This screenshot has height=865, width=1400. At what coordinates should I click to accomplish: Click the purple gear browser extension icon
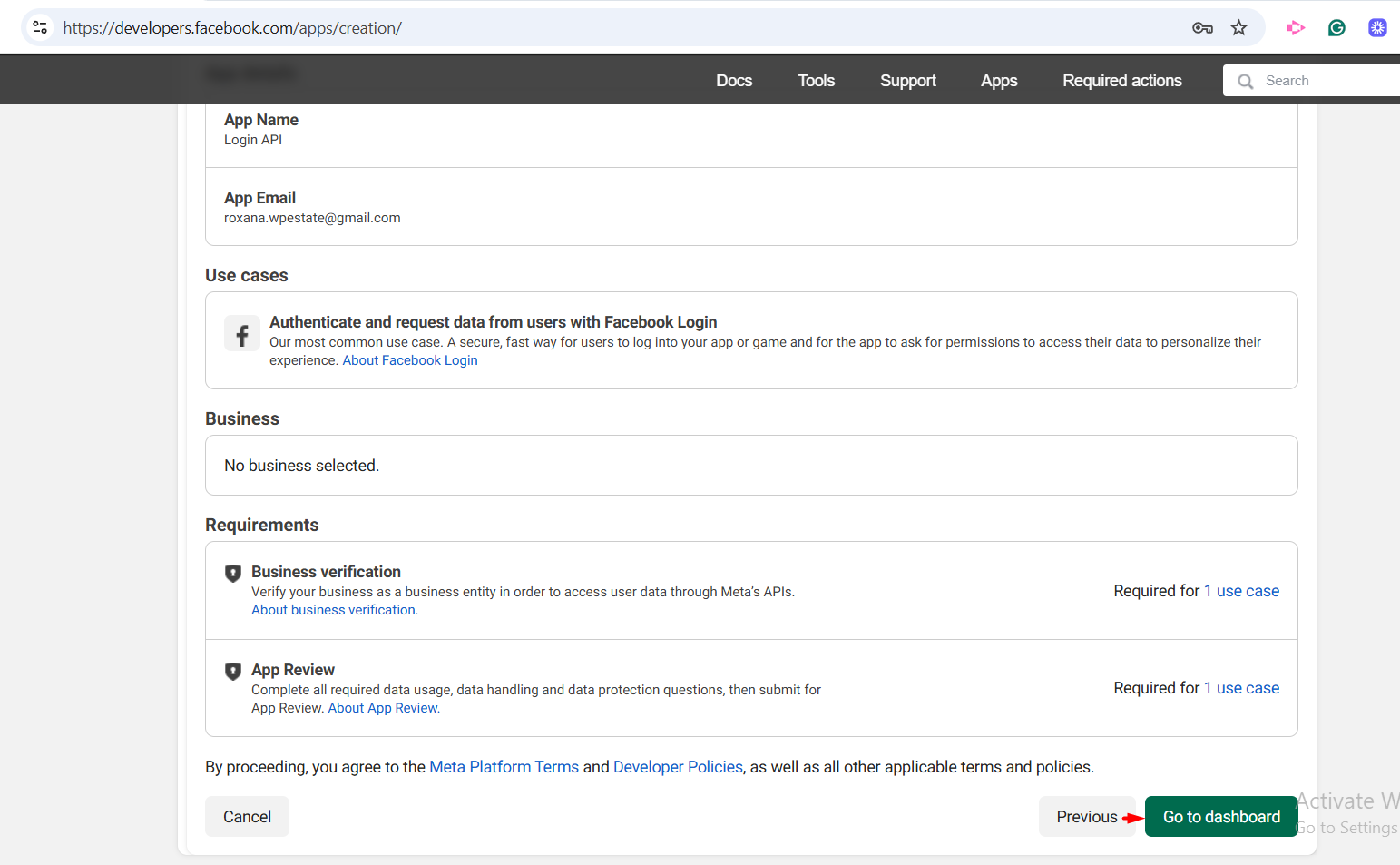[1377, 28]
